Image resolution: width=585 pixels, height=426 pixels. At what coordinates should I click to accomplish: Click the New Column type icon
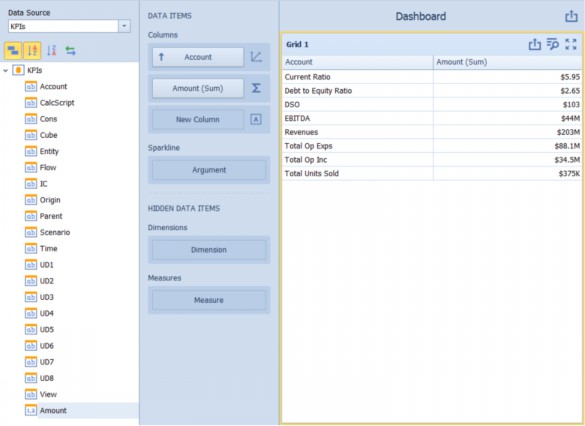click(256, 119)
